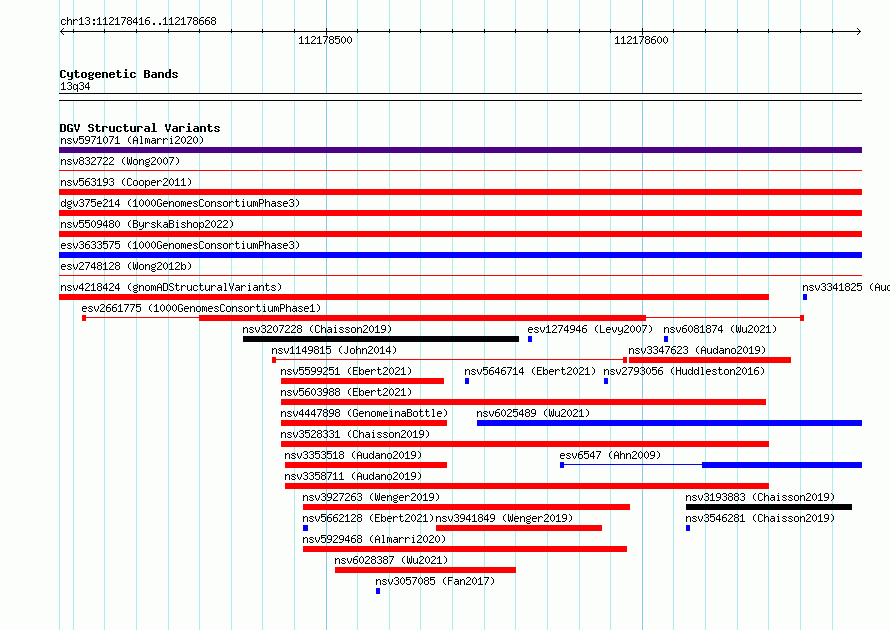Viewport: 890px width, 630px height.
Task: Click the blue nsv5662128 (Ebert2021) marker
Action: [305, 528]
